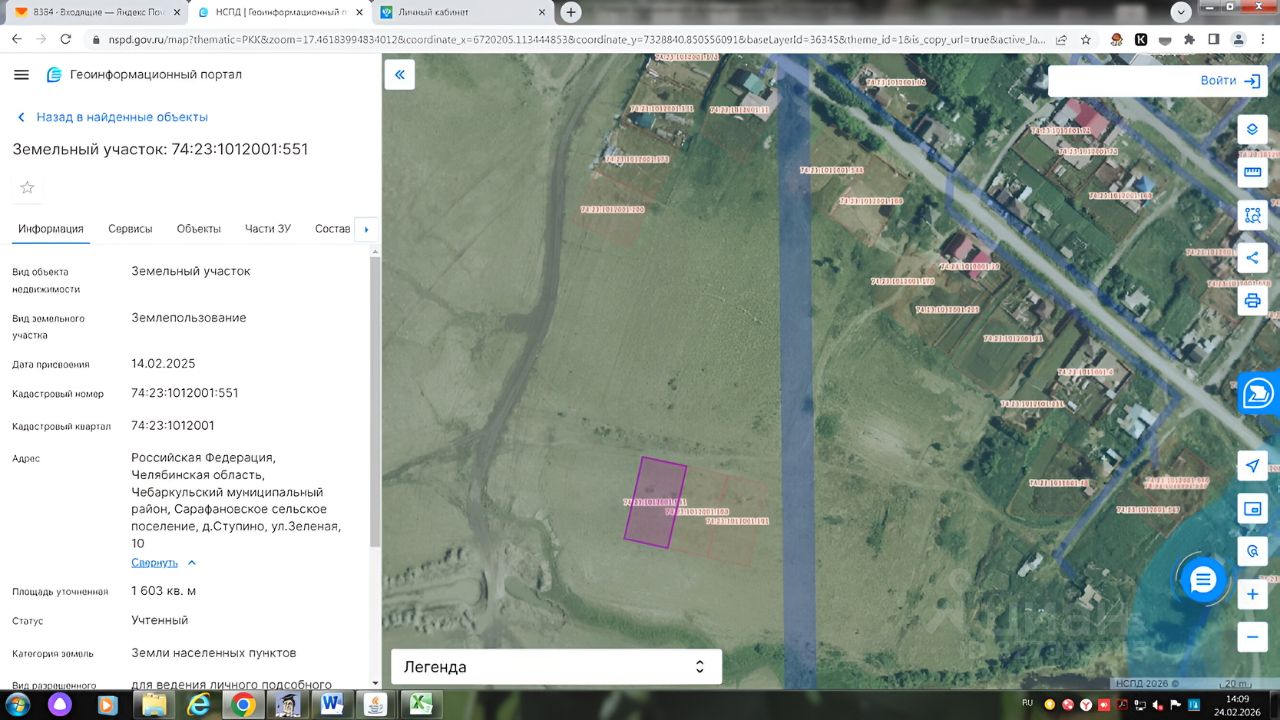Click the taskbar clock 14:09
Viewport: 1280px width, 720px height.
click(x=1238, y=699)
